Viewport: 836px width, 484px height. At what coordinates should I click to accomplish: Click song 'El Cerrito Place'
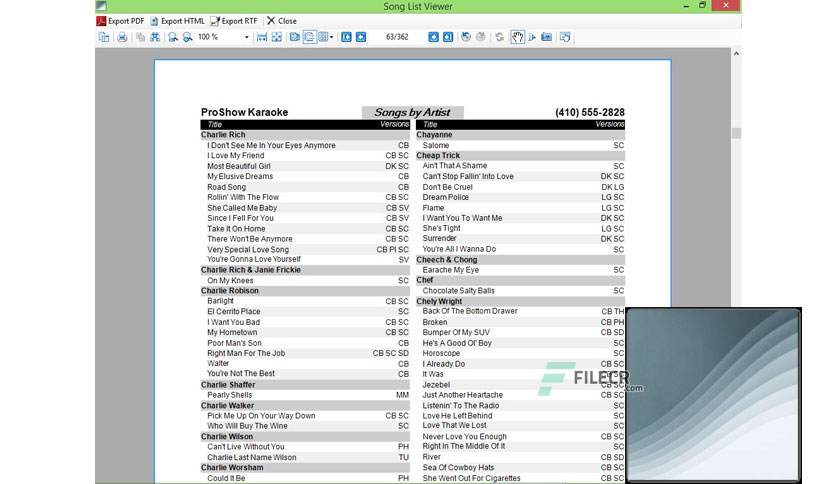(x=234, y=311)
